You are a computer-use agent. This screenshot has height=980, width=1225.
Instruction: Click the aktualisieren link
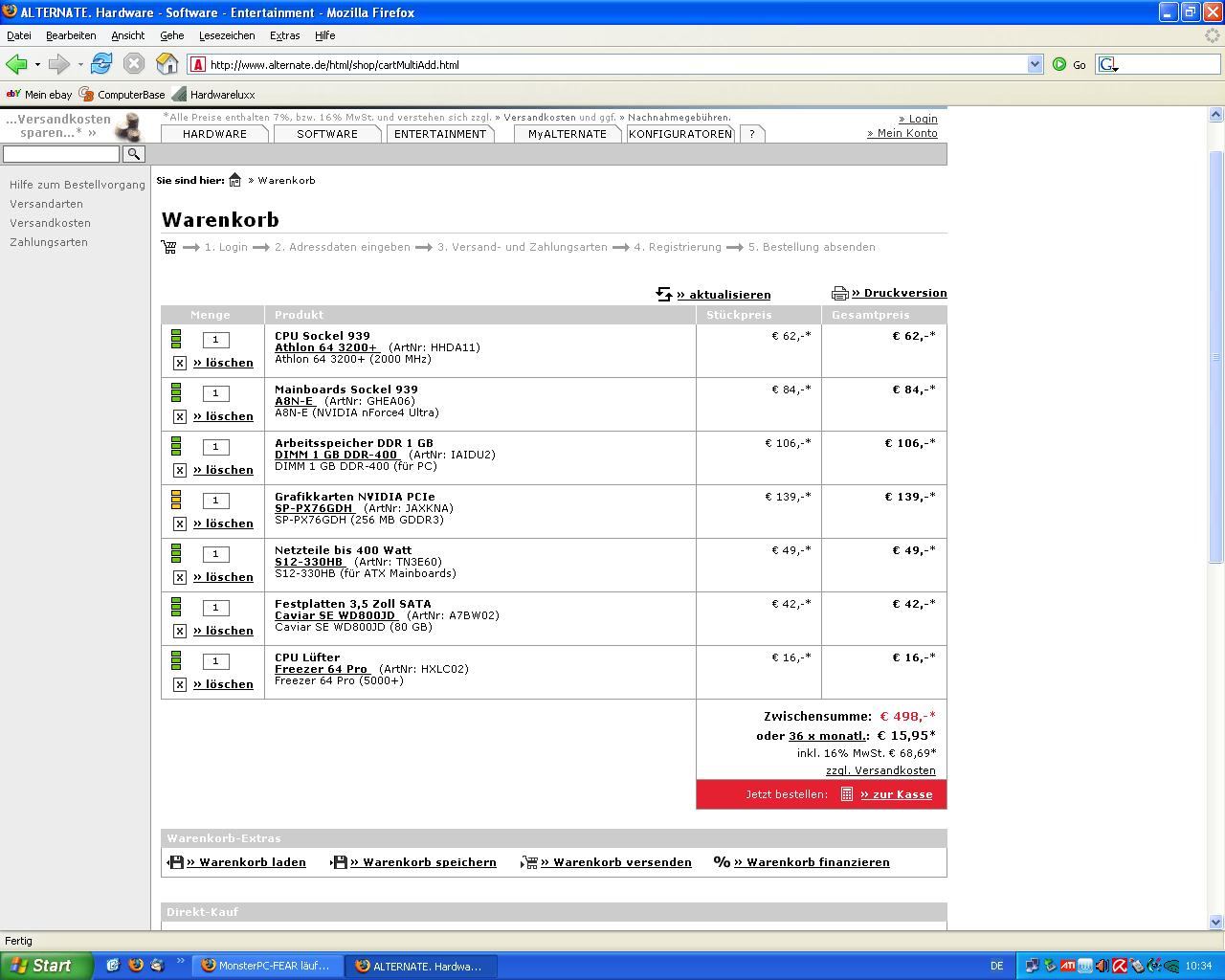[724, 295]
